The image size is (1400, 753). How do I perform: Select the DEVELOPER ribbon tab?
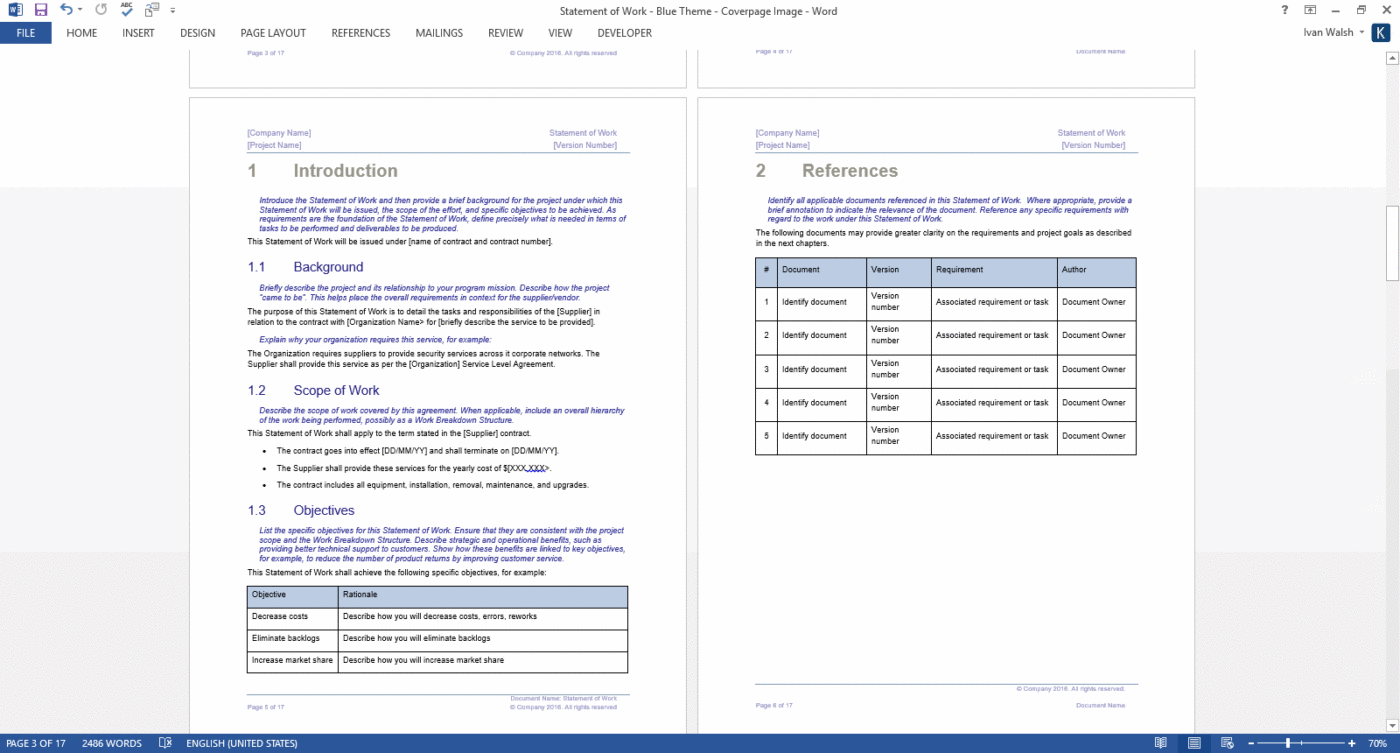[623, 32]
